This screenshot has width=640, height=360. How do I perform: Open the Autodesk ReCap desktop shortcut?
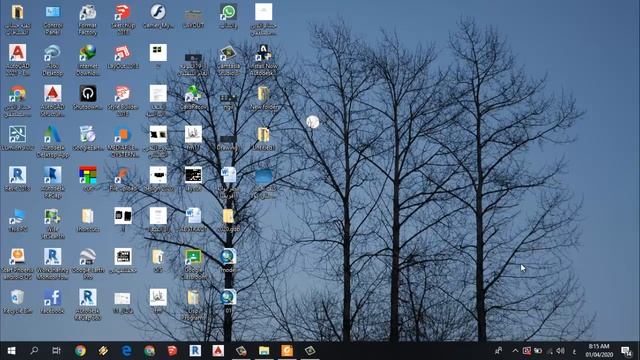pos(53,183)
